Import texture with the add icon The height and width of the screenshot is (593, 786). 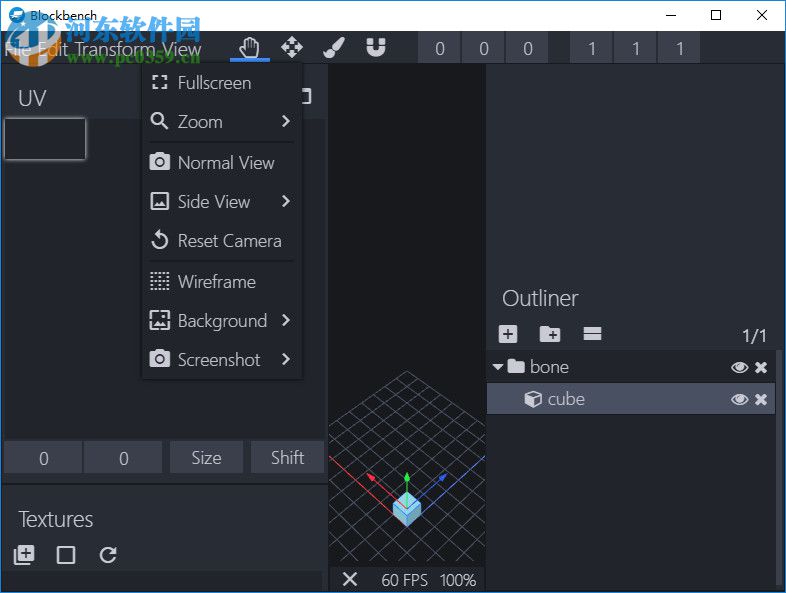[x=24, y=555]
